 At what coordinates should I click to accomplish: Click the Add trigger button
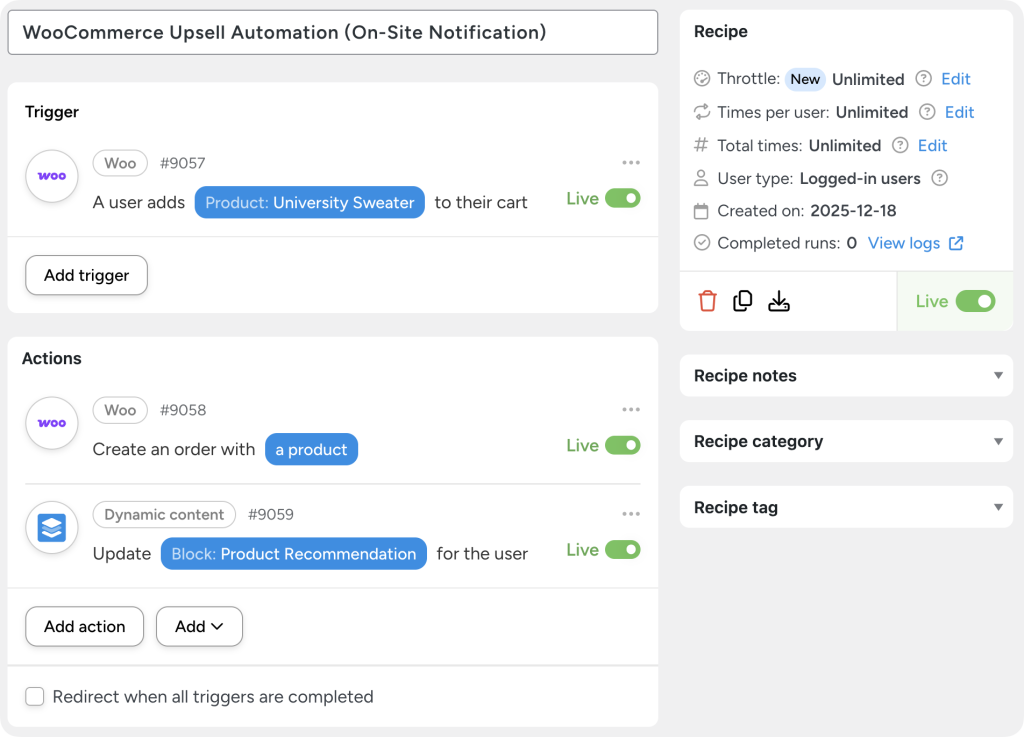[x=86, y=274]
